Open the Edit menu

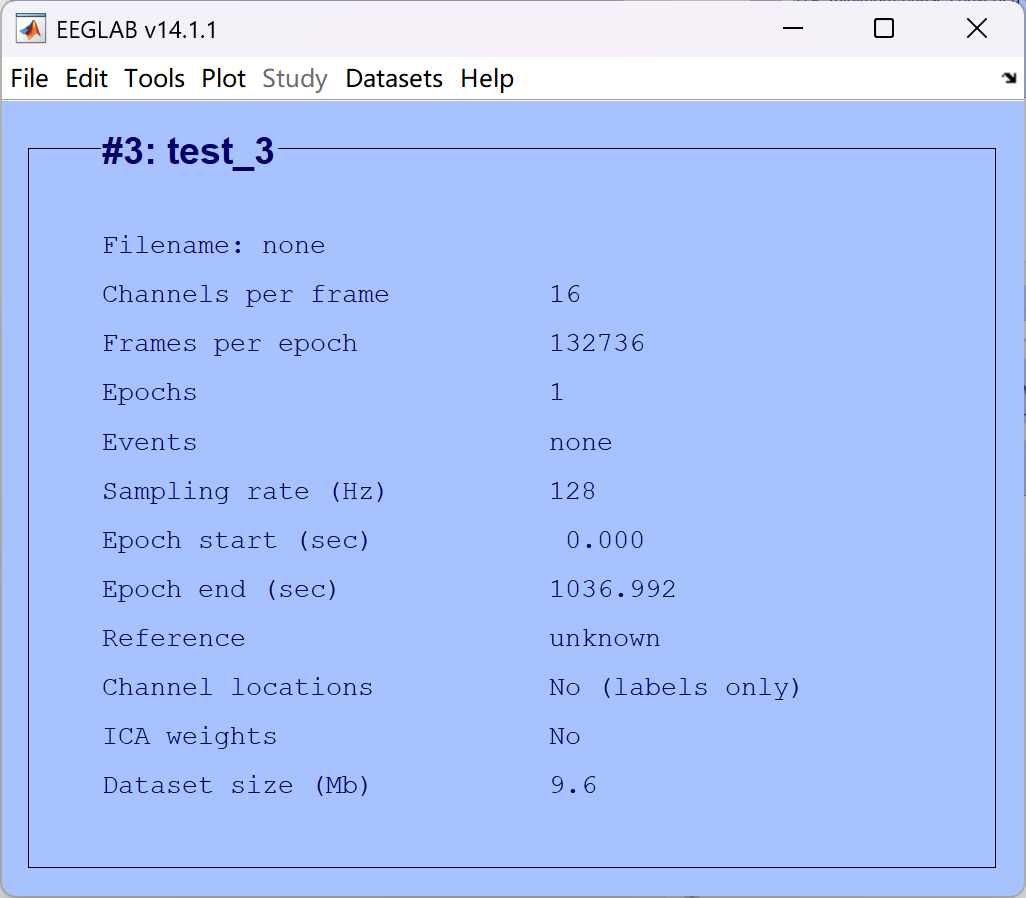click(x=86, y=79)
